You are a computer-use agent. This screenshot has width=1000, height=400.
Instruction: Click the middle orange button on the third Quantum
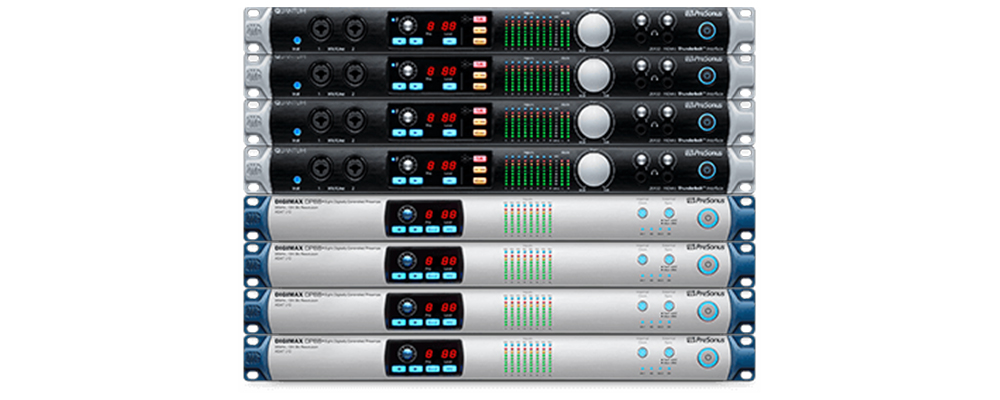coord(480,122)
